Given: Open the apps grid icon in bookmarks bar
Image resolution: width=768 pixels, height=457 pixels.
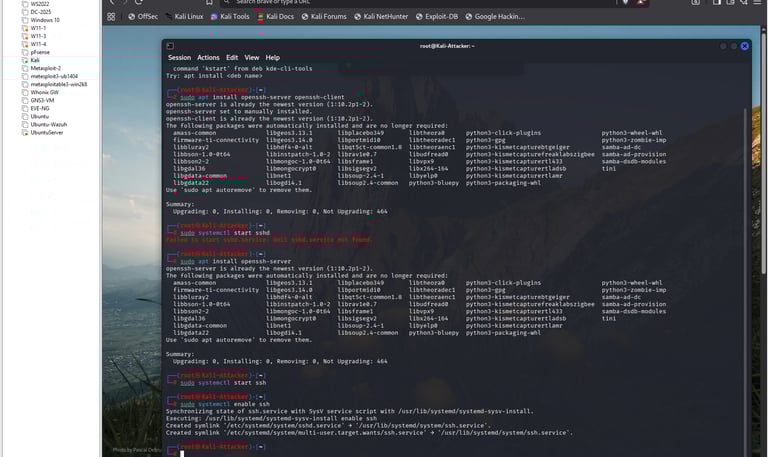Looking at the screenshot, I should pyautogui.click(x=111, y=17).
